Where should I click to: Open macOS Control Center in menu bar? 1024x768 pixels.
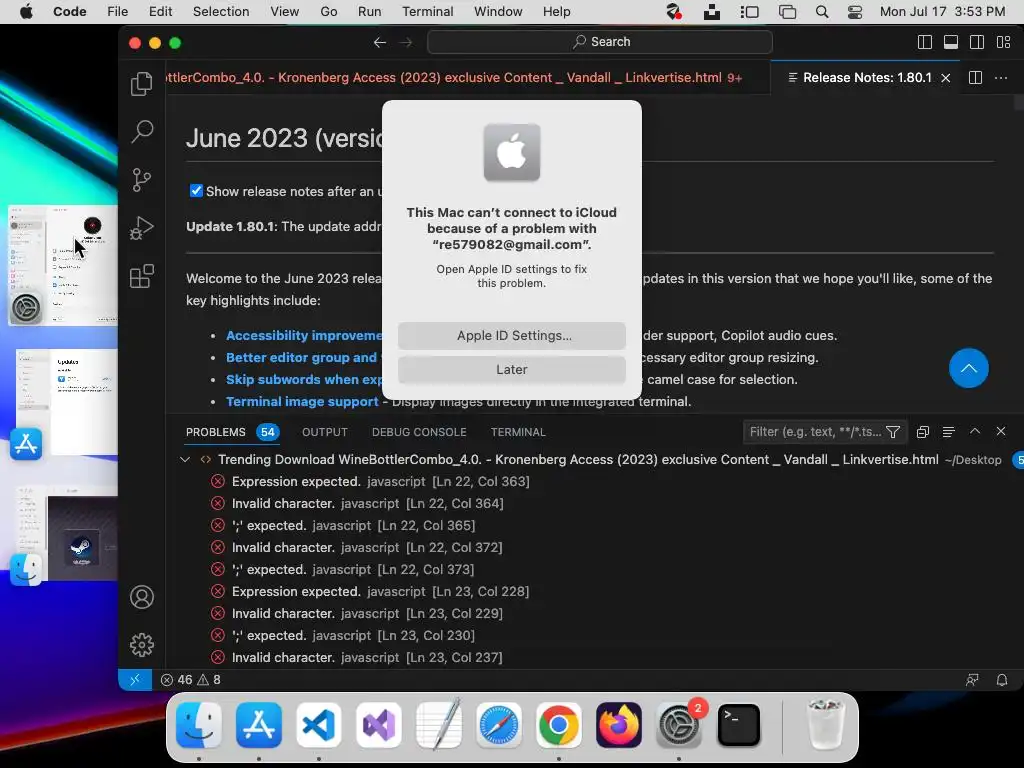coord(854,12)
